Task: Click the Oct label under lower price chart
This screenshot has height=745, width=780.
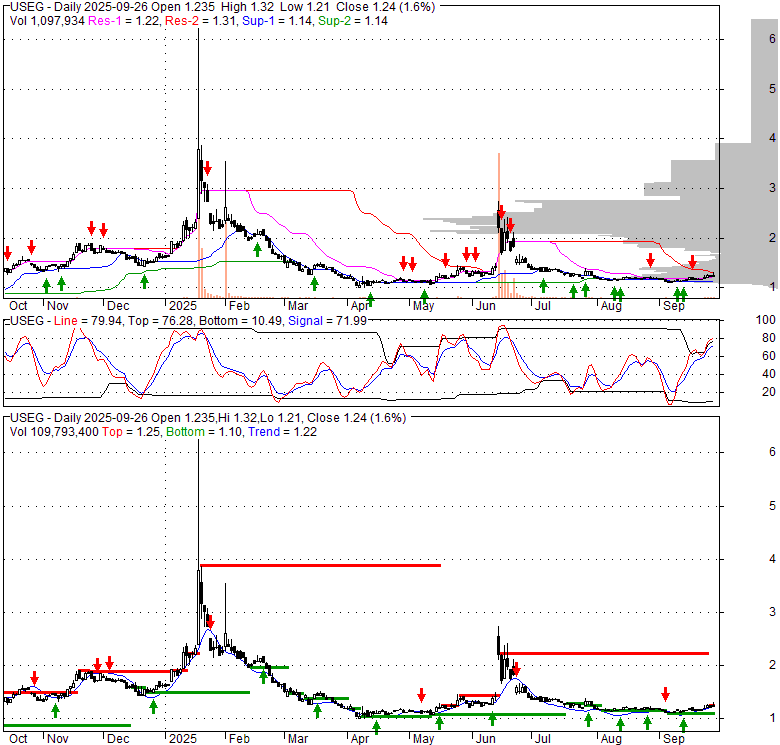Action: (18, 739)
